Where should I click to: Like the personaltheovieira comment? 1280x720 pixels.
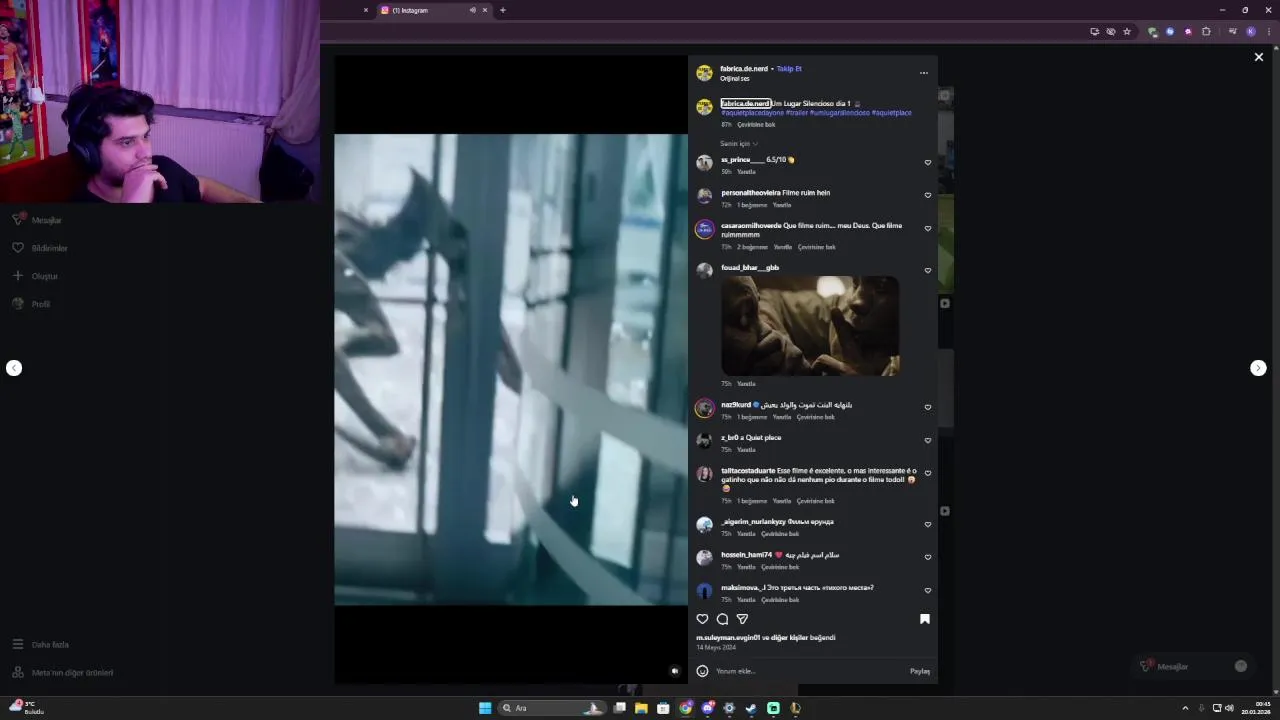928,195
